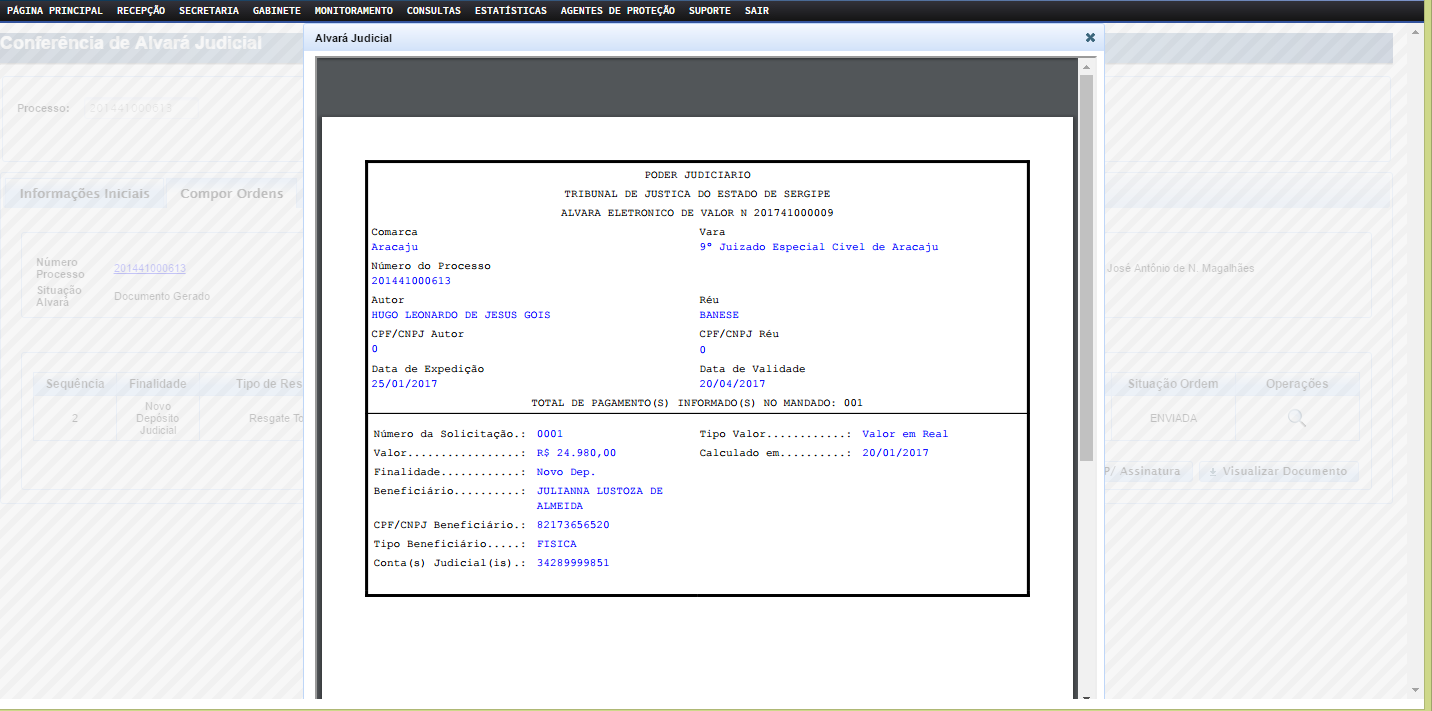
Task: Open the GABINETE menu
Action: [x=276, y=10]
